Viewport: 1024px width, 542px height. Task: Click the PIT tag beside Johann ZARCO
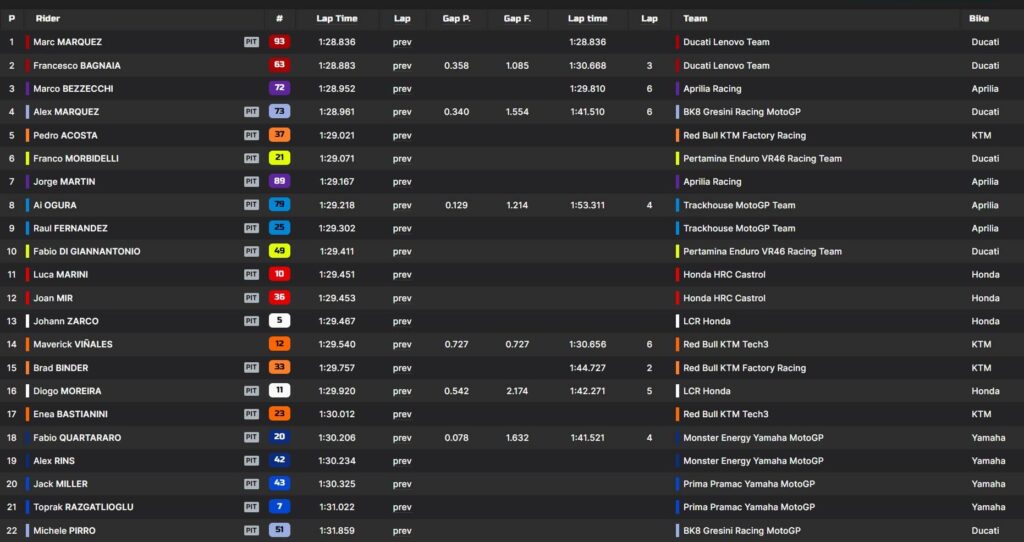pyautogui.click(x=251, y=321)
